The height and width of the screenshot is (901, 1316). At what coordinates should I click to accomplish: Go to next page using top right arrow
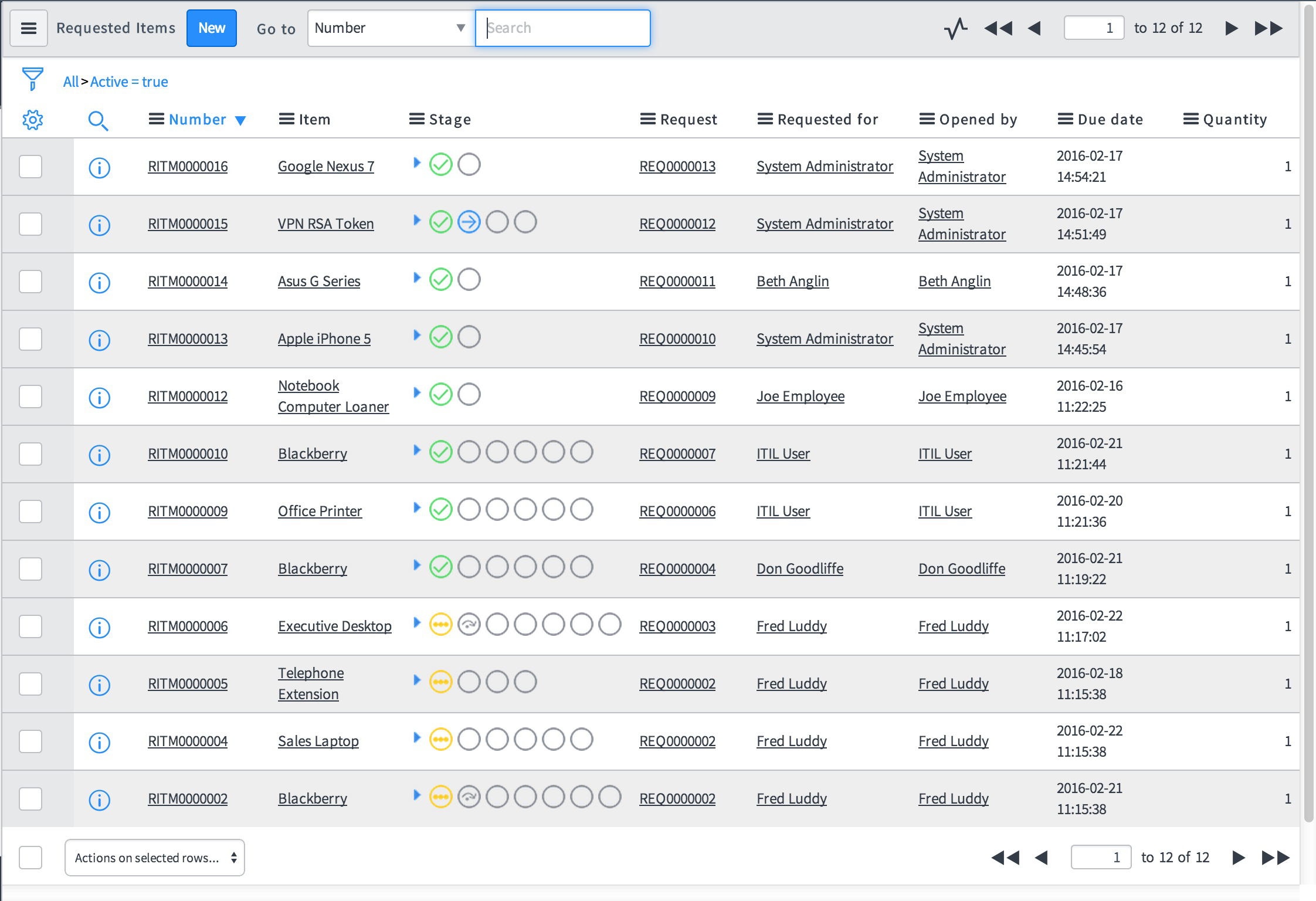pyautogui.click(x=1232, y=28)
